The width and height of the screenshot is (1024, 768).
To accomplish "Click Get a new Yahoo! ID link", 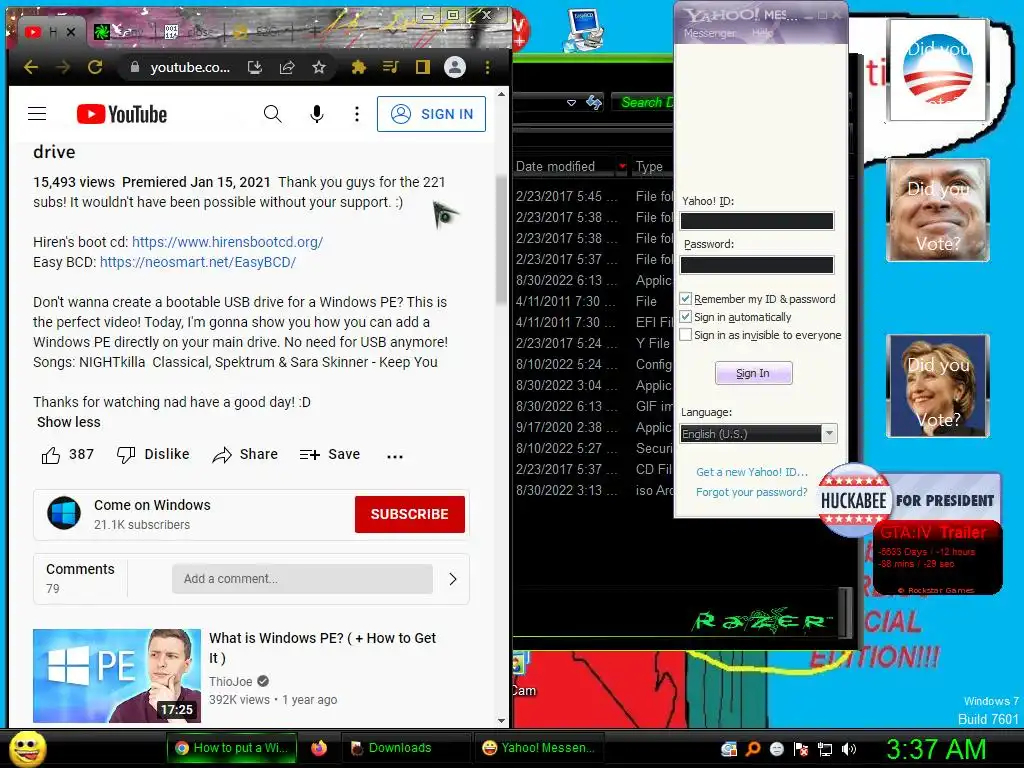I will pos(752,472).
